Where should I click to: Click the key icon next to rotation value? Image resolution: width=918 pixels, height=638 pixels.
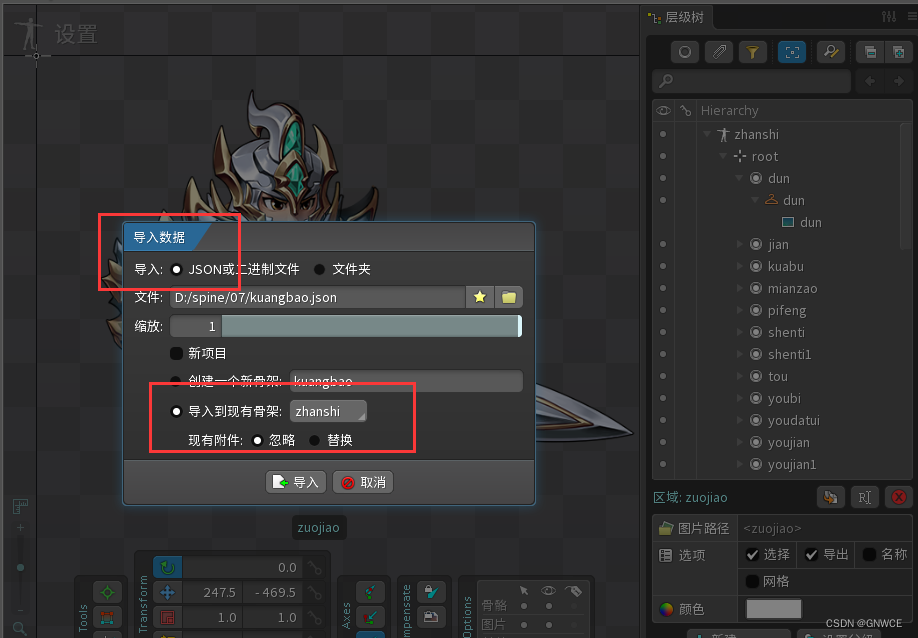[x=315, y=567]
